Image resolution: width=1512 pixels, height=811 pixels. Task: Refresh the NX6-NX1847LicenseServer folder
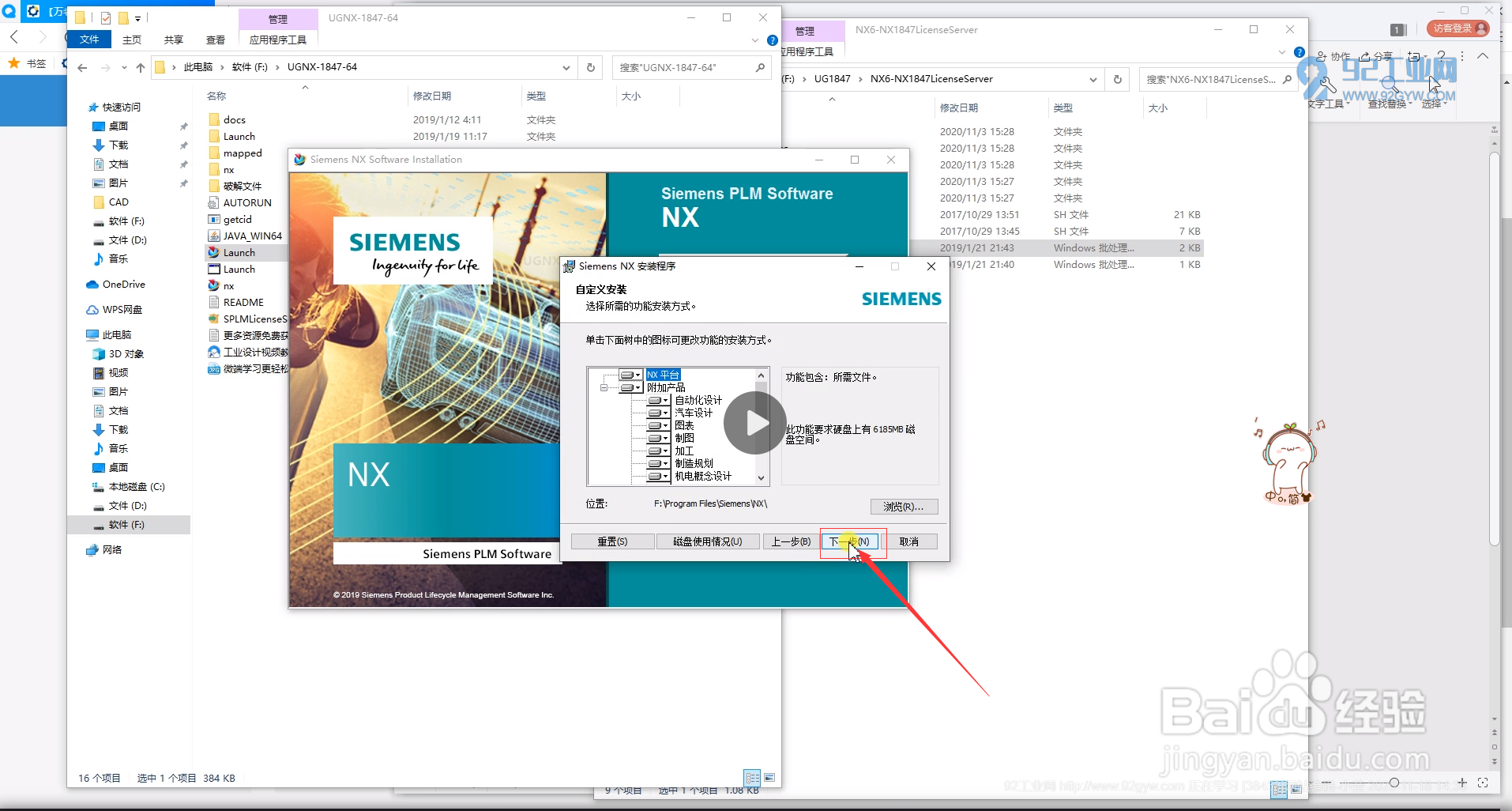tap(1117, 79)
